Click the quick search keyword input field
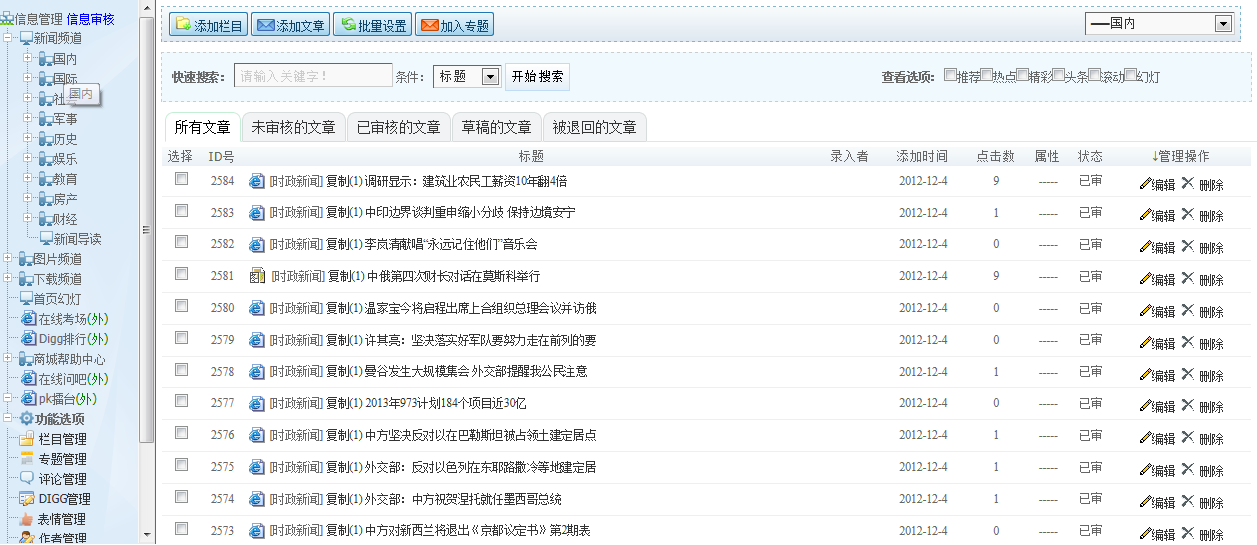Screen dimensions: 1257x545 (x=313, y=76)
